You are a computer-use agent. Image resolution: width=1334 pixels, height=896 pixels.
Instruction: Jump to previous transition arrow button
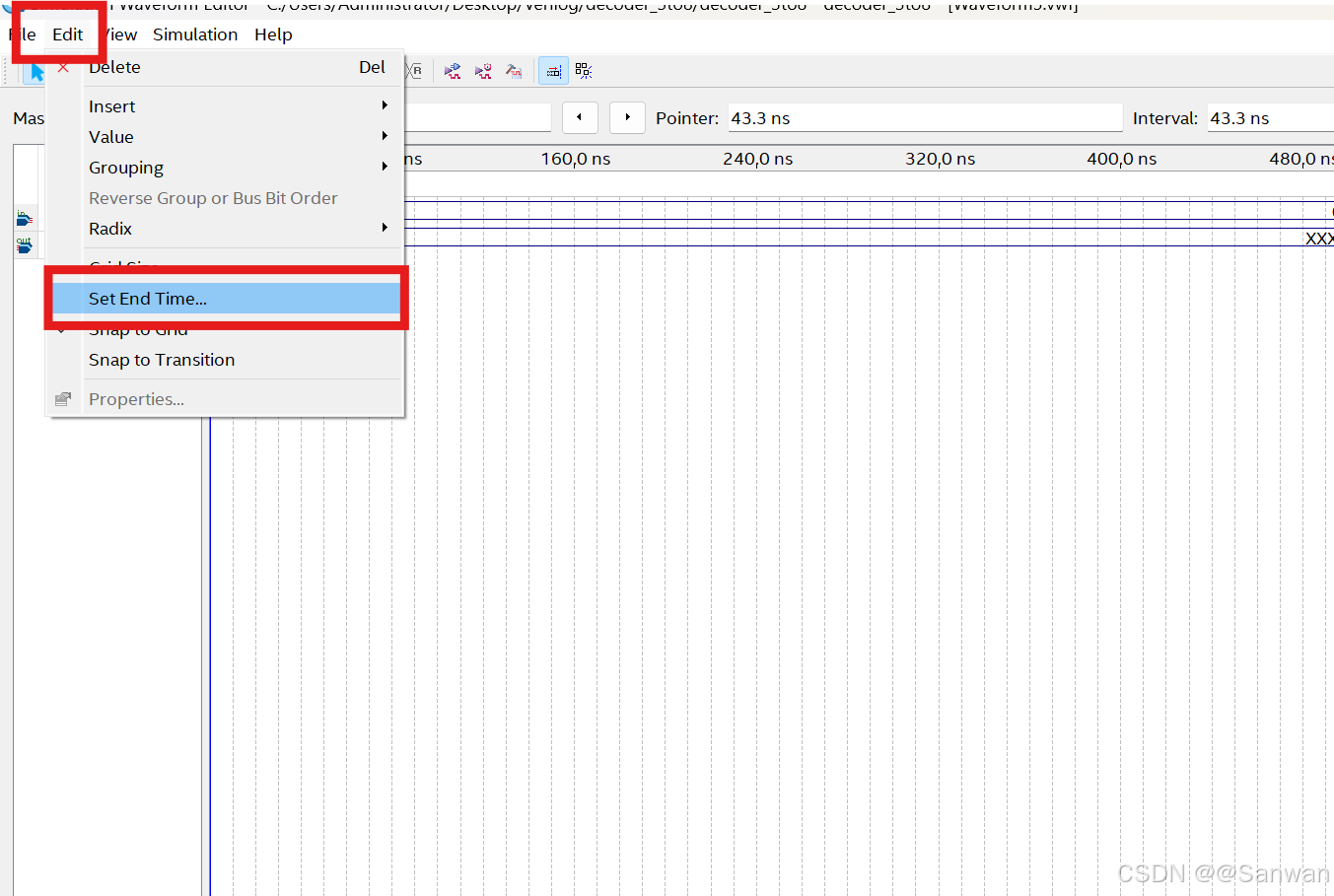[x=580, y=117]
